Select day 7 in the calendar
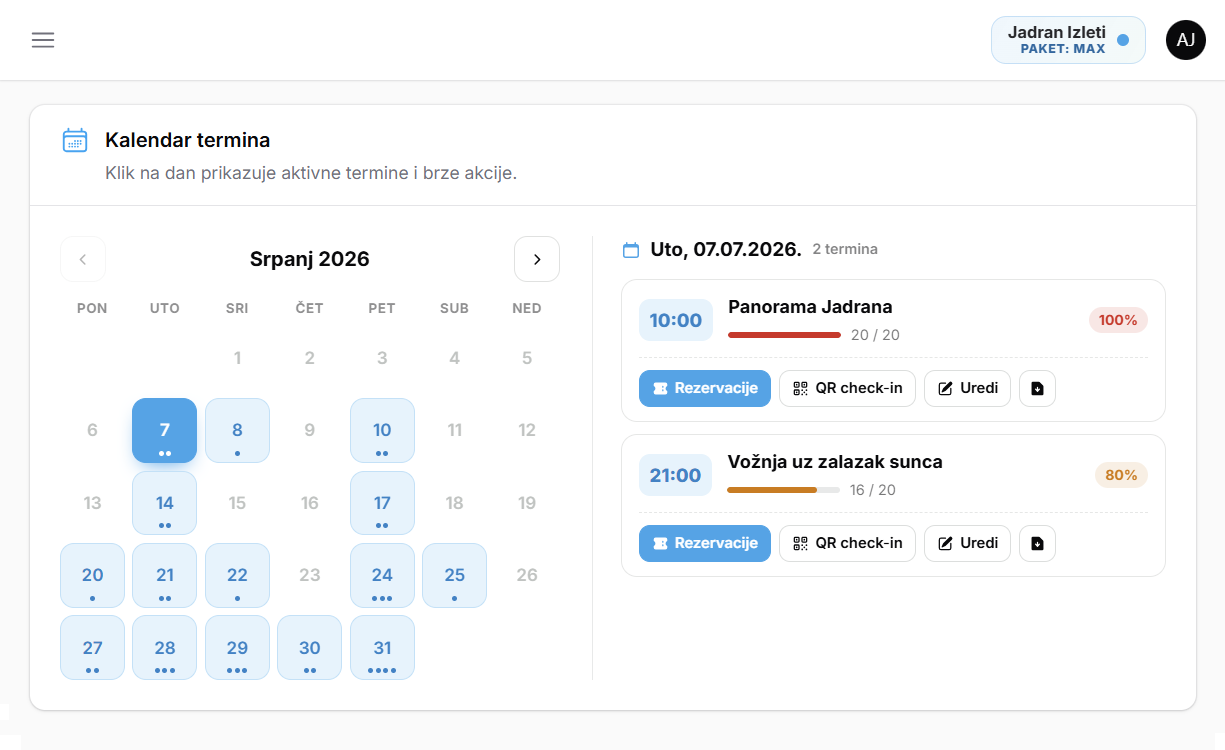This screenshot has width=1225, height=750. pos(165,431)
